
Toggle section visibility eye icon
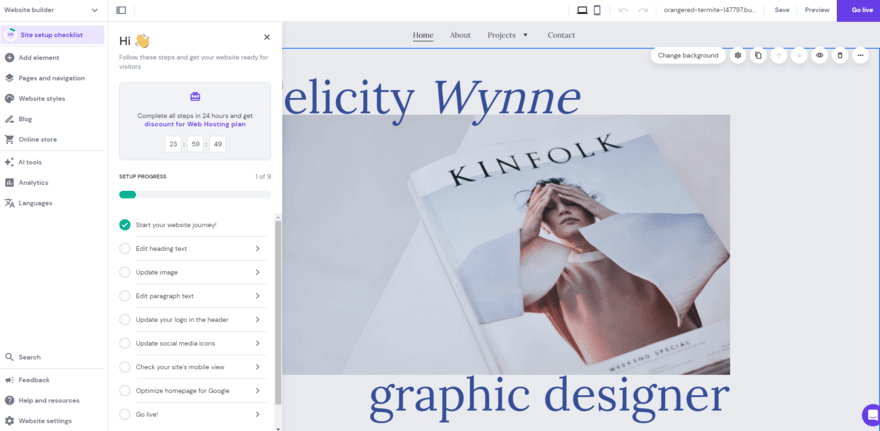point(819,56)
